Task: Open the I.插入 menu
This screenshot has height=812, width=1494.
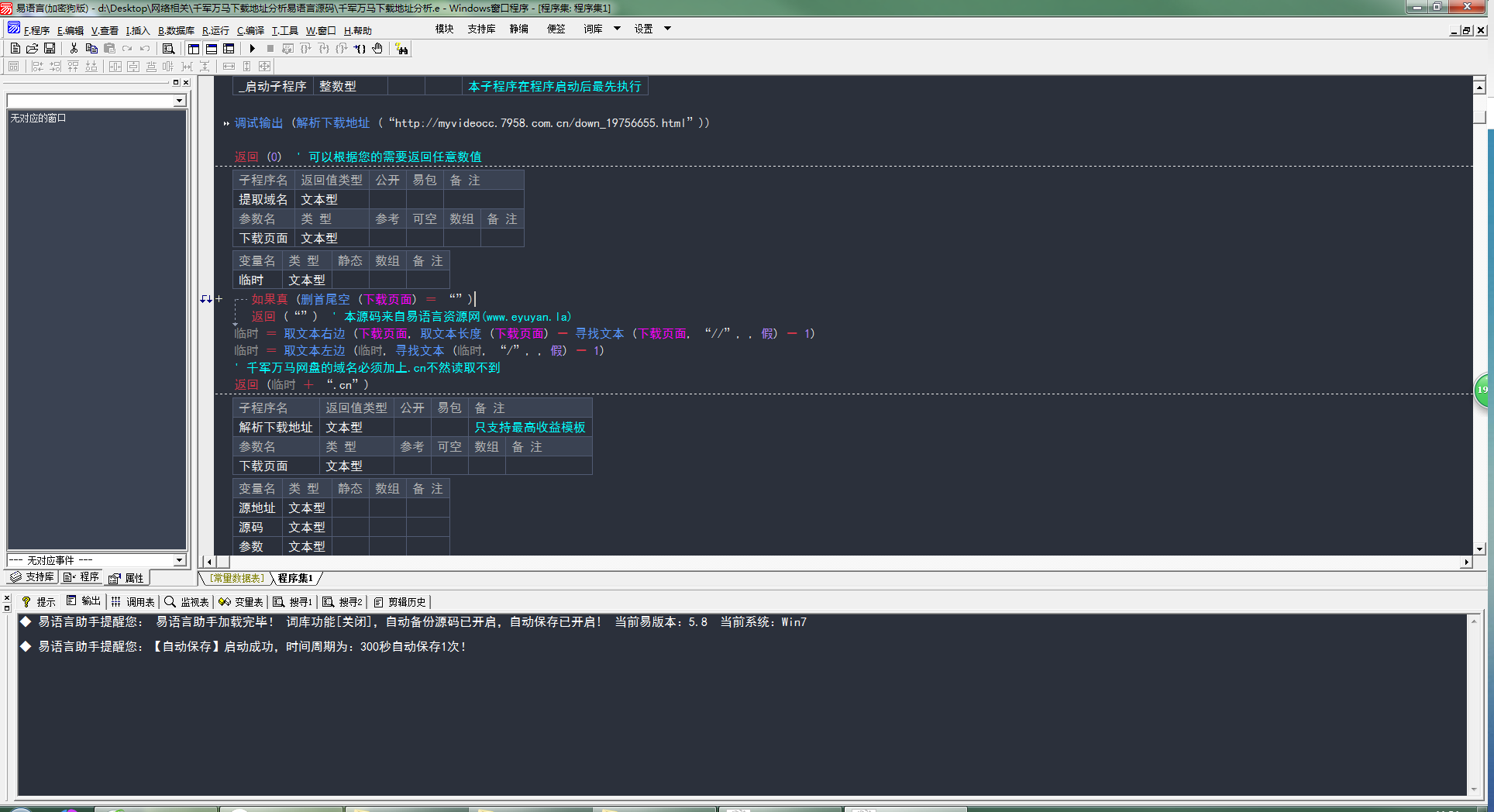Action: click(x=138, y=30)
